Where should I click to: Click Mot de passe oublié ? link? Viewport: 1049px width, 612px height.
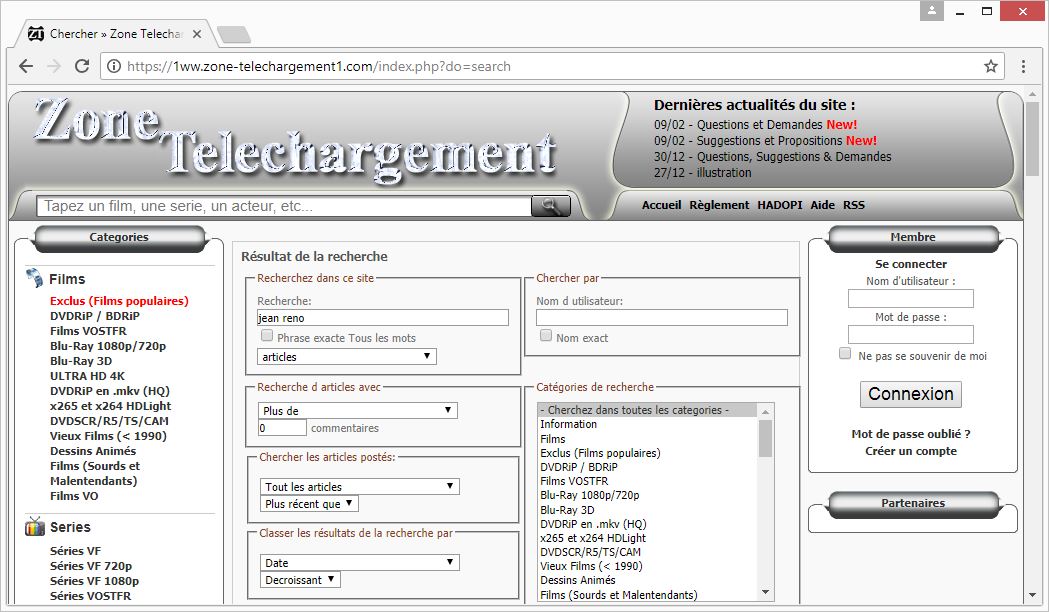(911, 433)
